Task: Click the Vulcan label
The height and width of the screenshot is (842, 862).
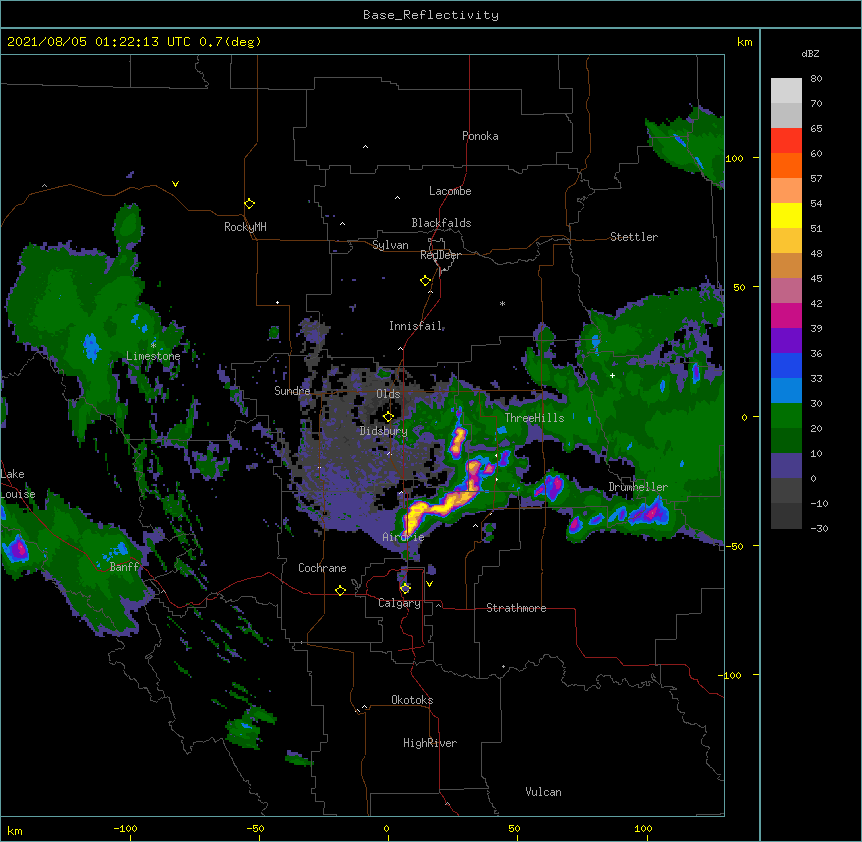Action: (543, 792)
